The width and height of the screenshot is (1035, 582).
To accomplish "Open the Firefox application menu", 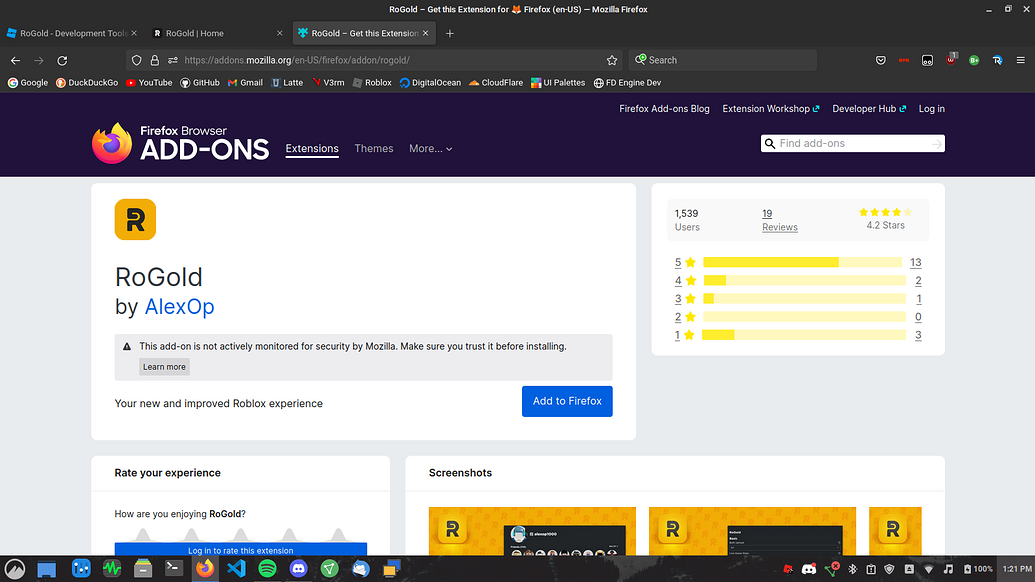I will [x=1021, y=60].
